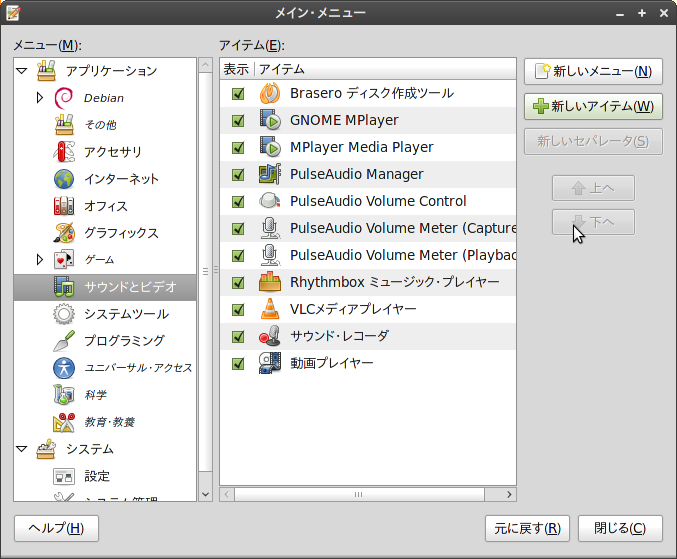
Task: Click the Brasero disc icon
Action: tap(270, 93)
